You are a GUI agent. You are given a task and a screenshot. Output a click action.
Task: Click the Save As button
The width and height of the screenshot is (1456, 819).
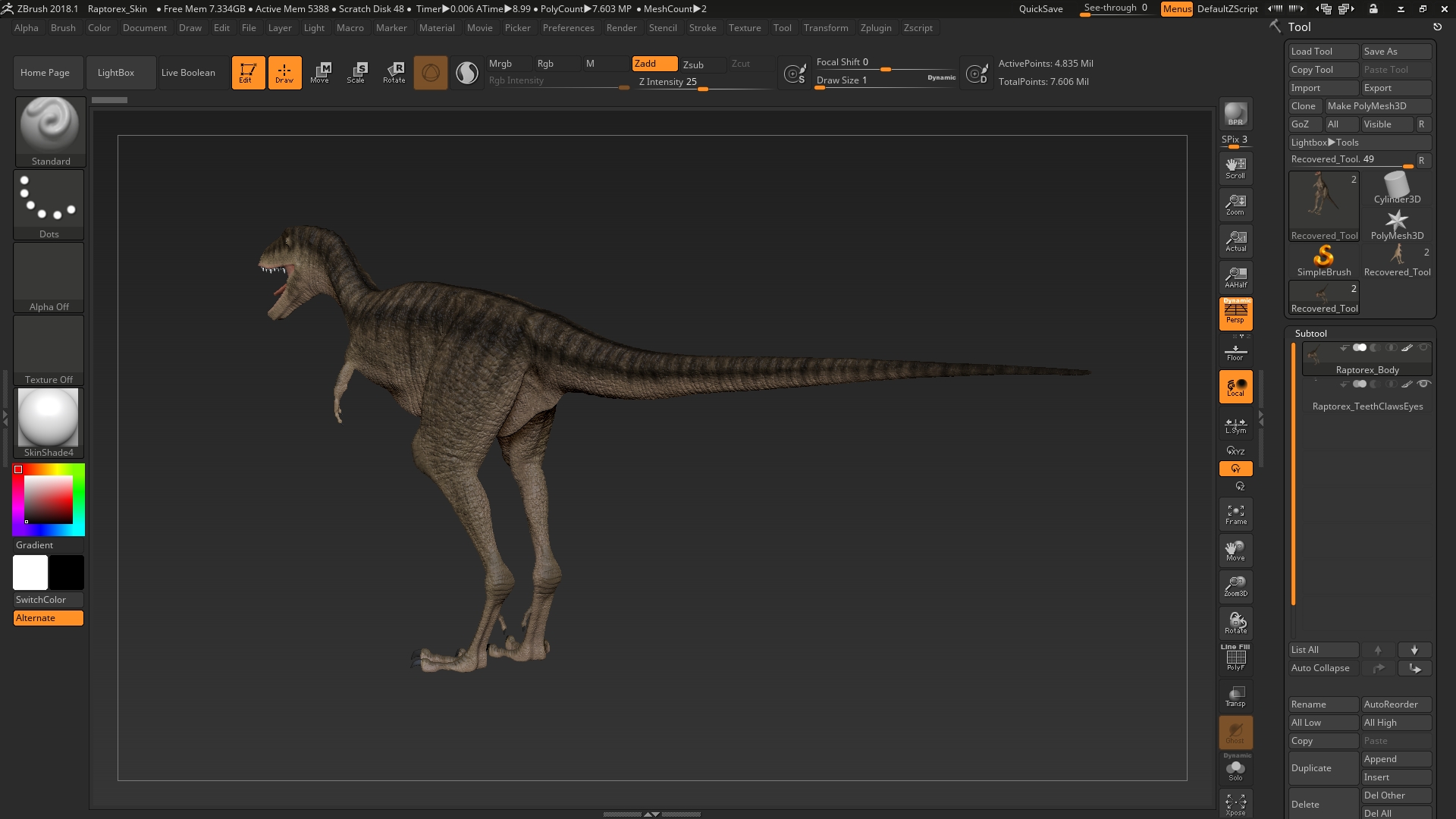click(x=1396, y=52)
